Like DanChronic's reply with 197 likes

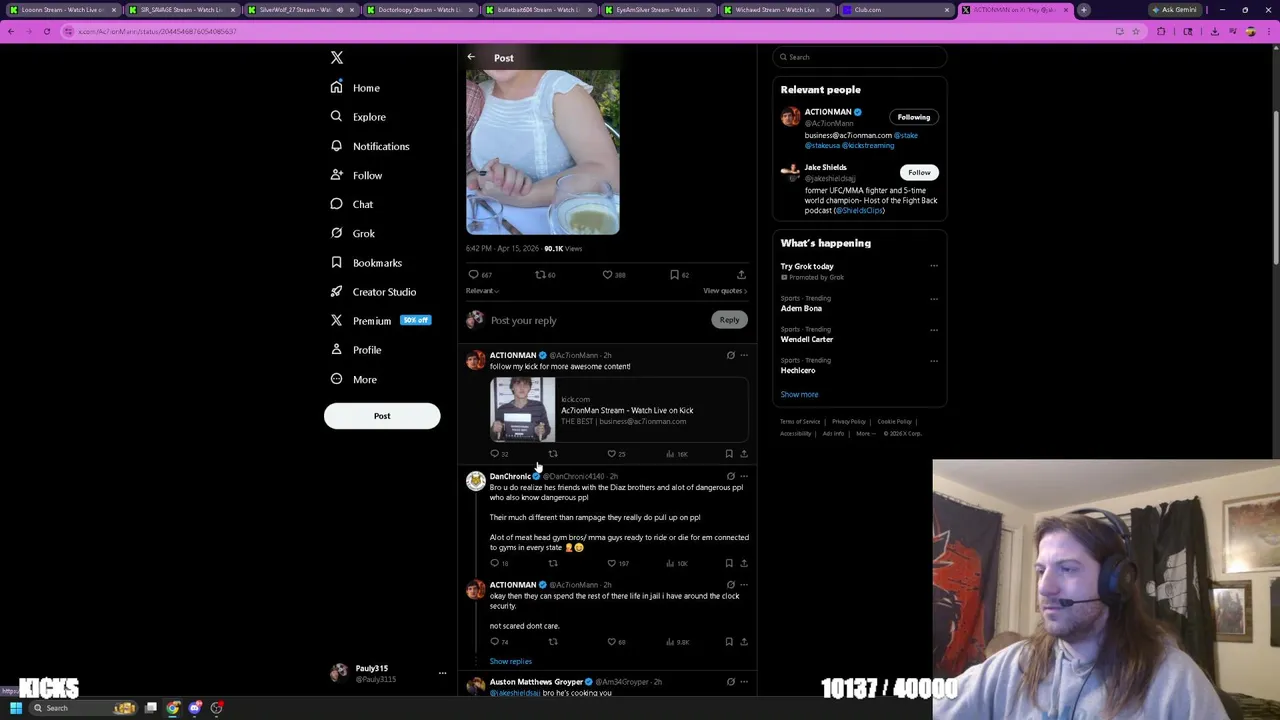tap(618, 564)
